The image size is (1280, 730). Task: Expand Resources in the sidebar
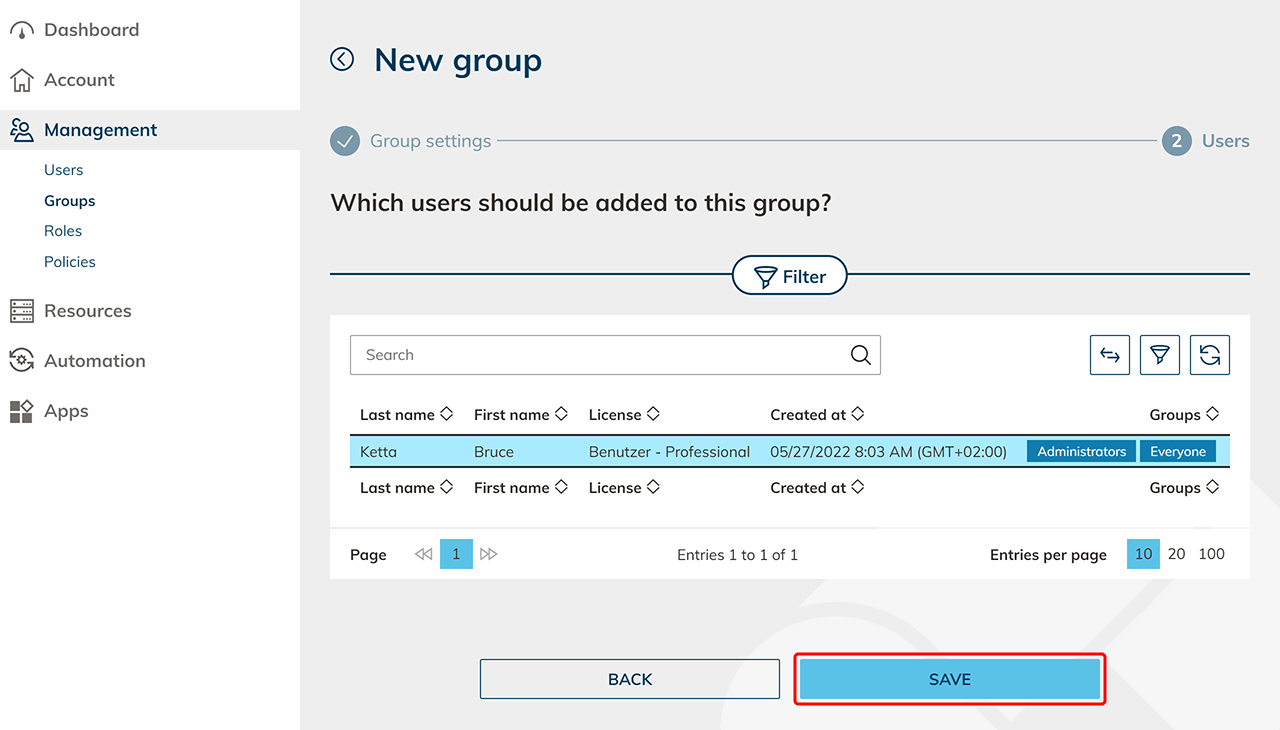click(x=87, y=311)
